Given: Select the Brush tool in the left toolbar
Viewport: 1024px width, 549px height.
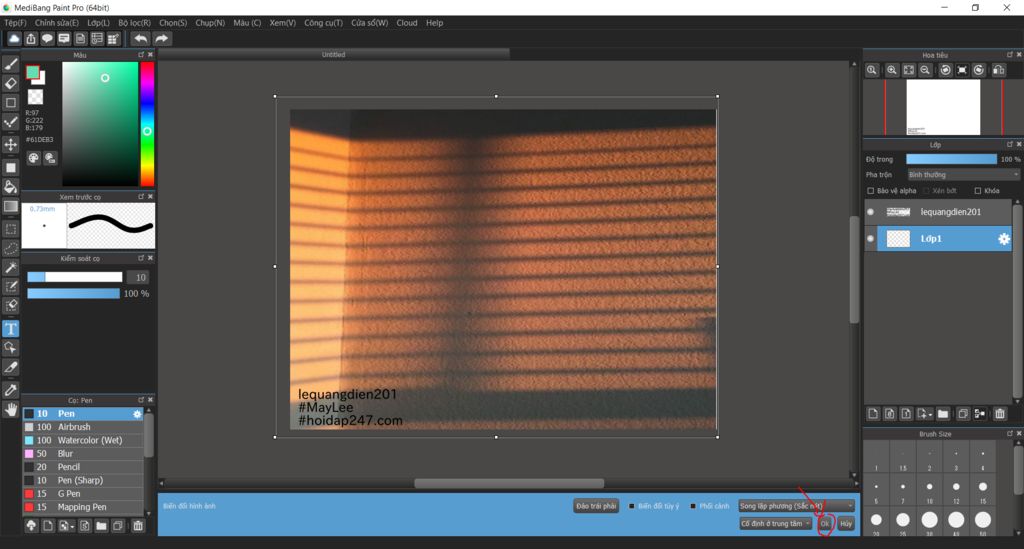Looking at the screenshot, I should [11, 65].
